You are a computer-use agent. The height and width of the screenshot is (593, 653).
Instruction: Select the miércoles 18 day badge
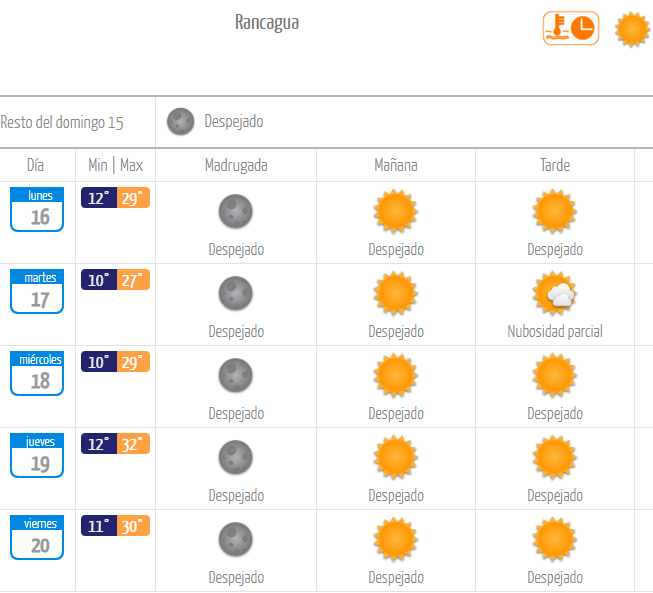pos(37,373)
